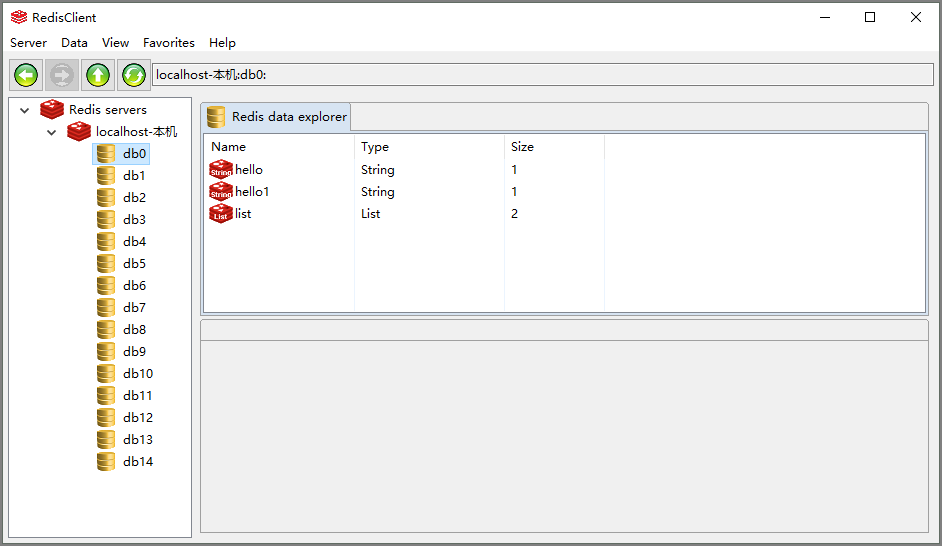Collapse the localhost-本机 server node

pos(52,132)
